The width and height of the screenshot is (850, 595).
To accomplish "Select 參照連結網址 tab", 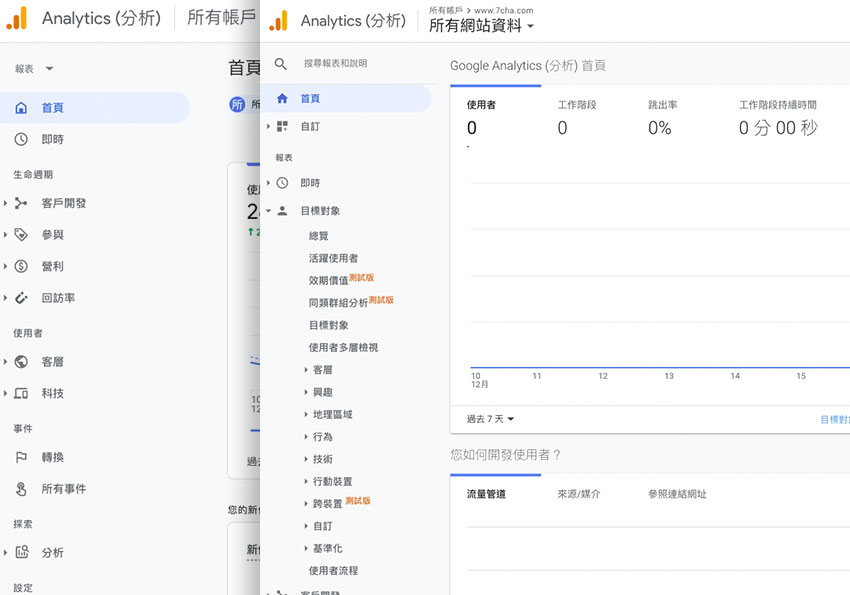I will (x=677, y=494).
